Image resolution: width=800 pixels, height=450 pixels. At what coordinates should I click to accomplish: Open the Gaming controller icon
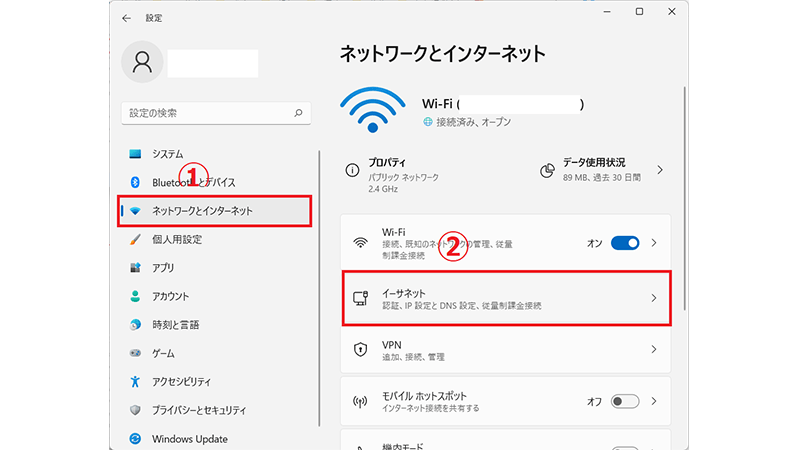[135, 353]
